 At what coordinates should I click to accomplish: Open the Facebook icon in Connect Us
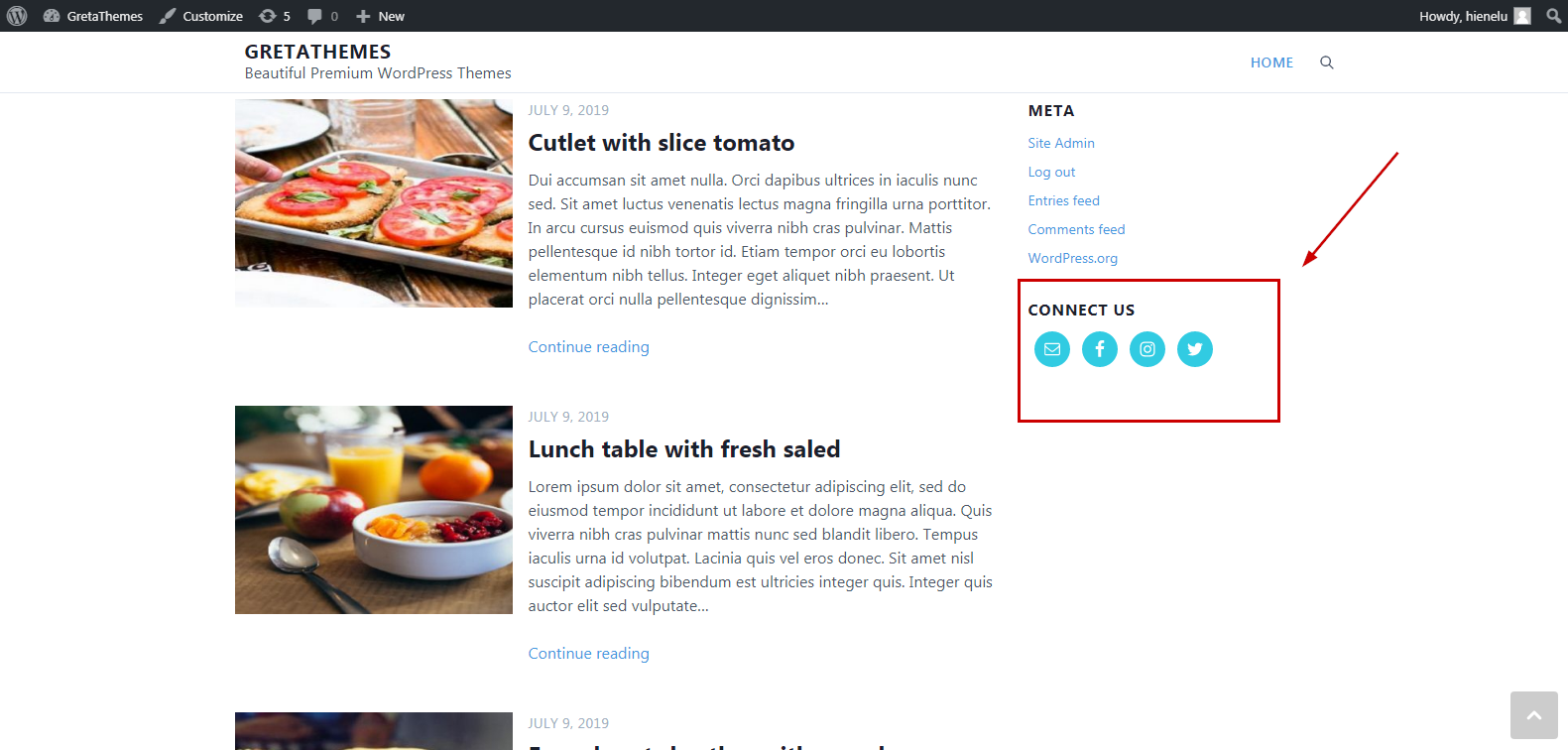pos(1099,349)
